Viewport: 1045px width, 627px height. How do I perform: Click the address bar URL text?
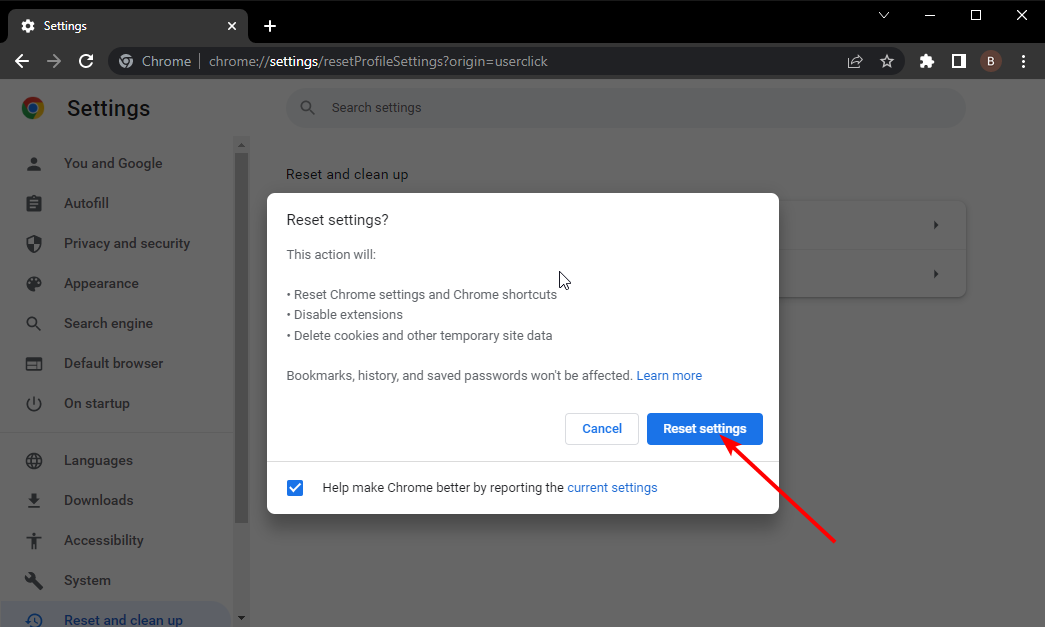378,61
